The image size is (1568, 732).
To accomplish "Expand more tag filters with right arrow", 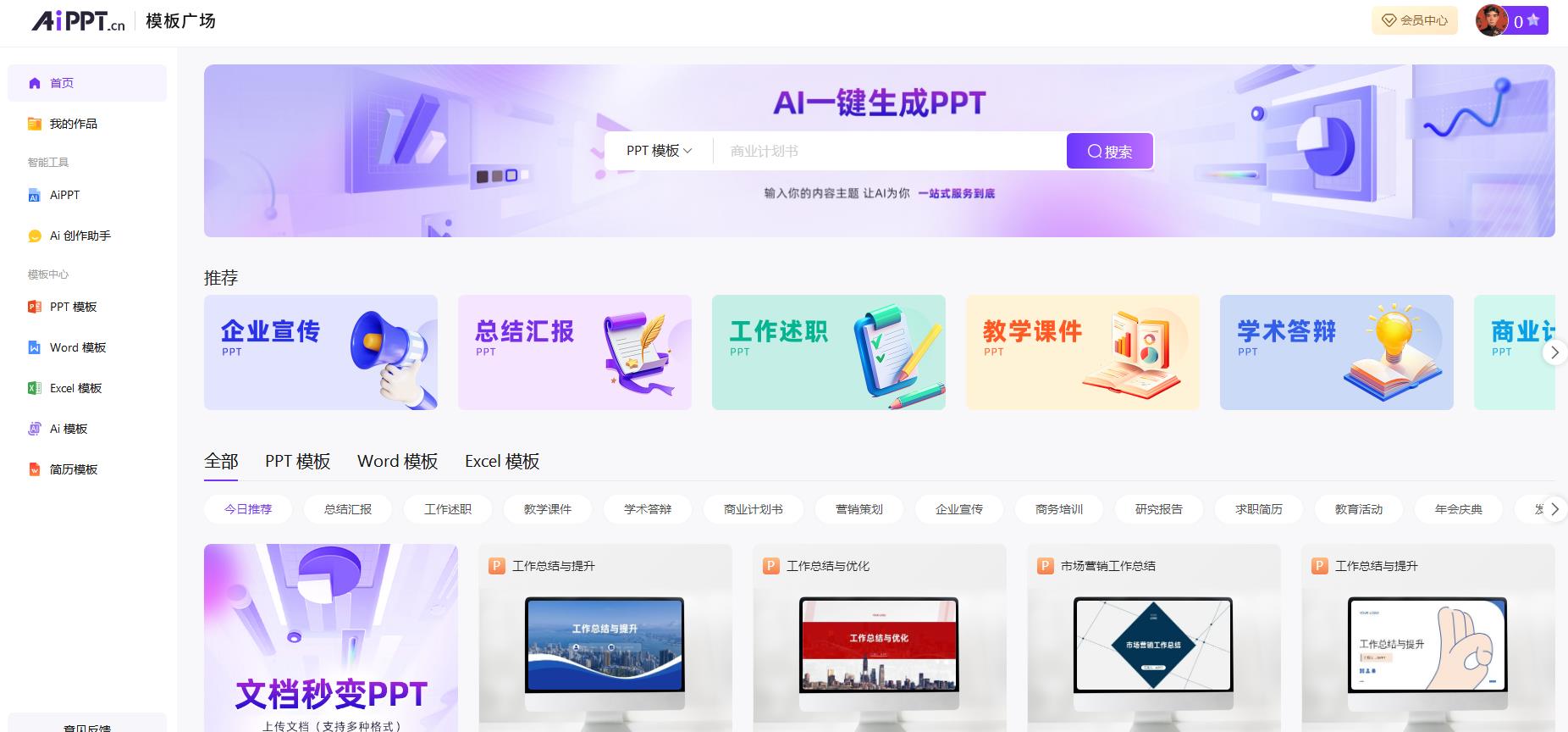I will pyautogui.click(x=1554, y=509).
